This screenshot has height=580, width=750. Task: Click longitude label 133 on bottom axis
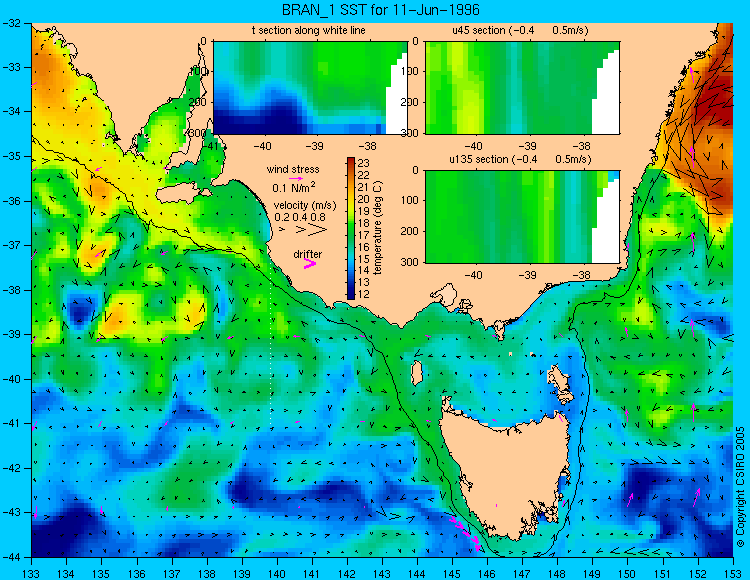tap(32, 574)
